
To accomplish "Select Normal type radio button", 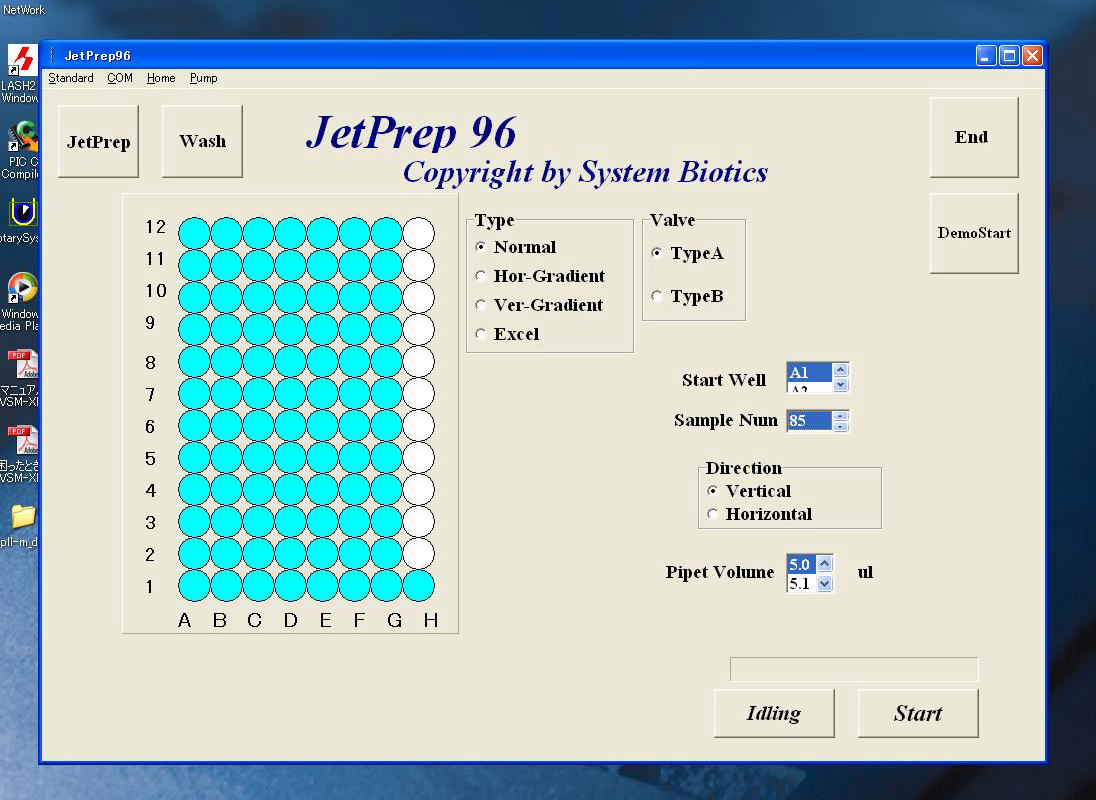I will click(x=480, y=247).
